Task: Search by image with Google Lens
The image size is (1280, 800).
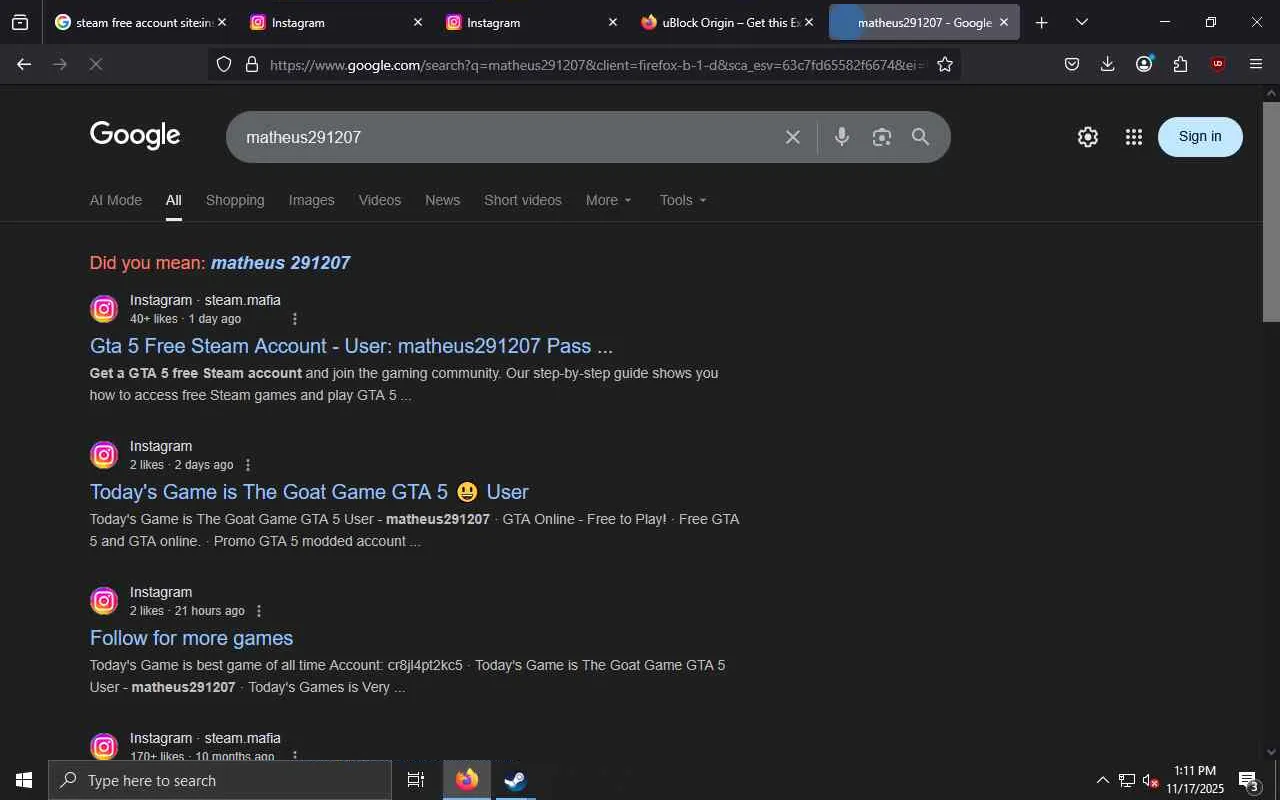Action: point(881,137)
